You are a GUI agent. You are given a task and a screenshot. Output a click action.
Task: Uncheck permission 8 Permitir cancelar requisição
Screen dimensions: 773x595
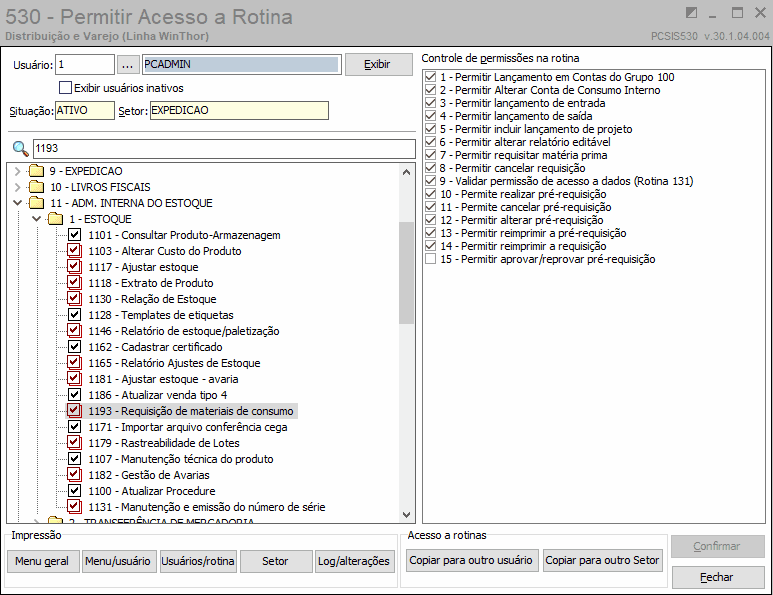click(x=430, y=168)
